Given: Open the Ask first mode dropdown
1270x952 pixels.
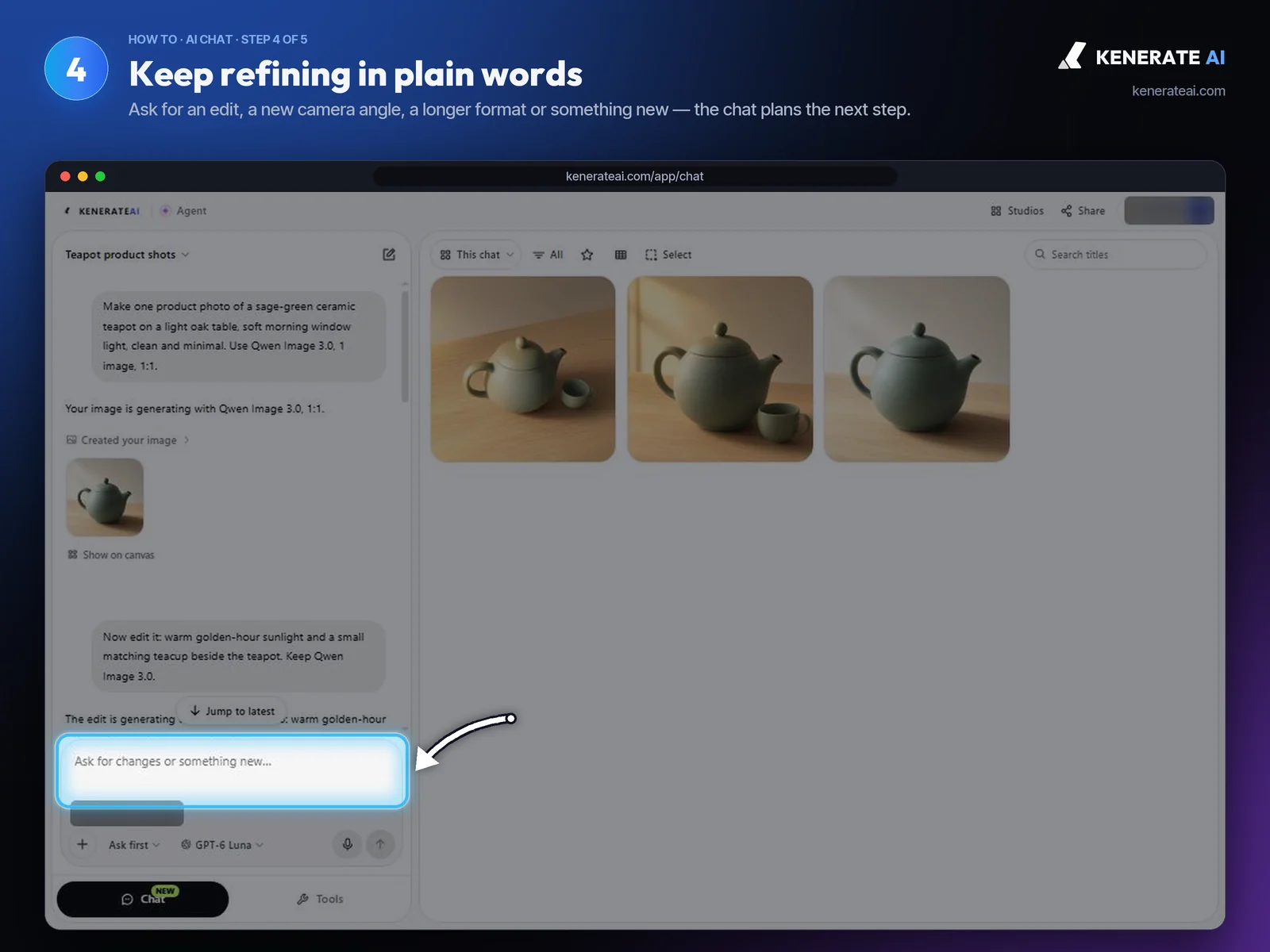Looking at the screenshot, I should tap(134, 845).
